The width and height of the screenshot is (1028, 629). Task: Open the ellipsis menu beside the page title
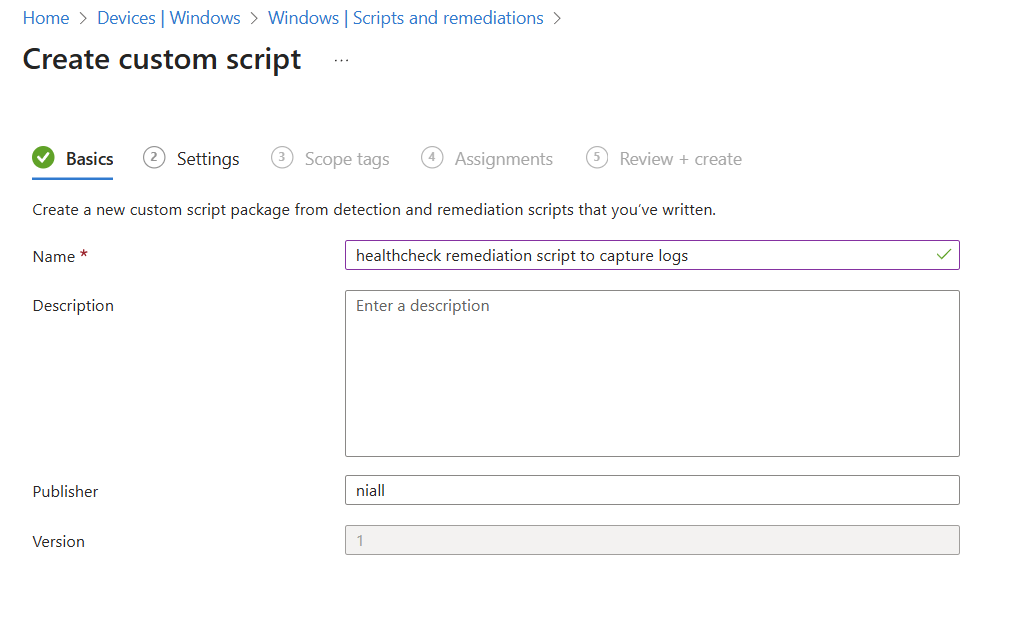pos(342,60)
